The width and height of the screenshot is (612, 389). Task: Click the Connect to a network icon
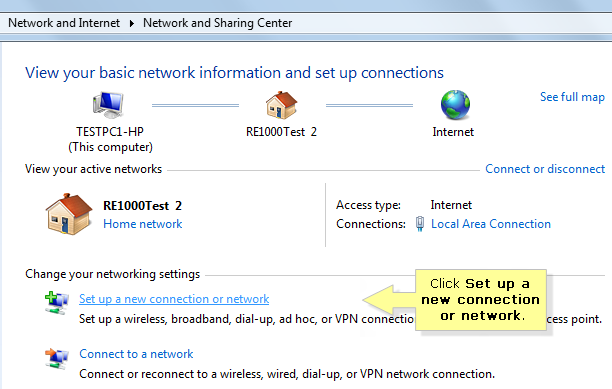[x=57, y=358]
